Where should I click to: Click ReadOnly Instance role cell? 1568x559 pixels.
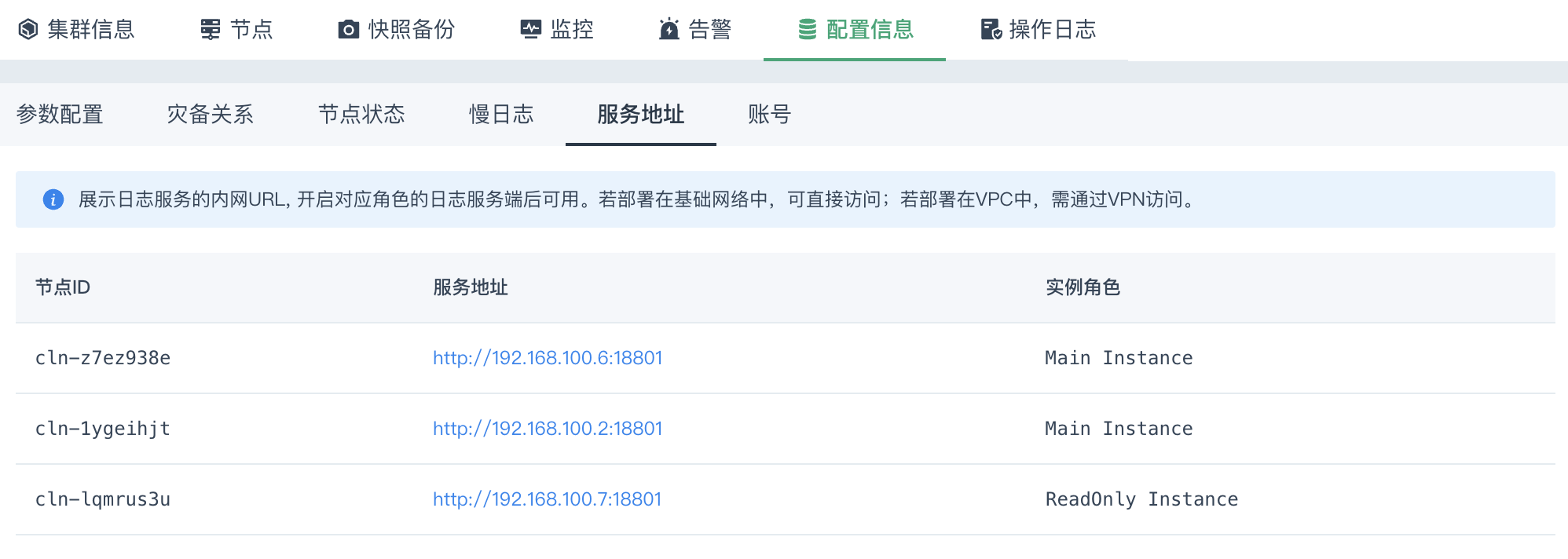click(x=1141, y=499)
